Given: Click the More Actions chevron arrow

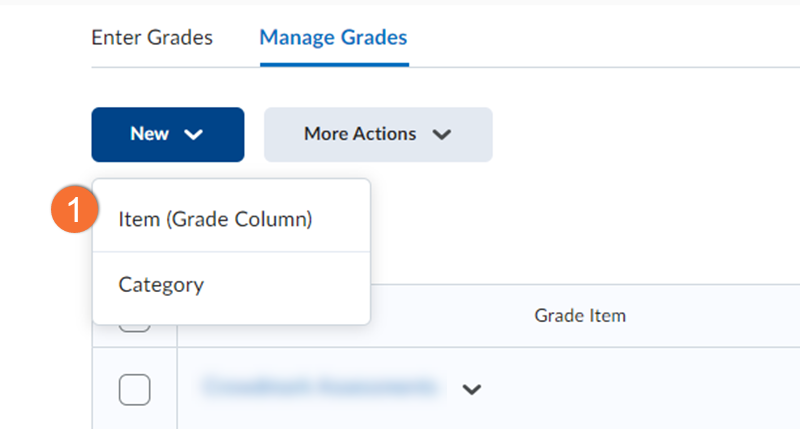Looking at the screenshot, I should pos(442,134).
